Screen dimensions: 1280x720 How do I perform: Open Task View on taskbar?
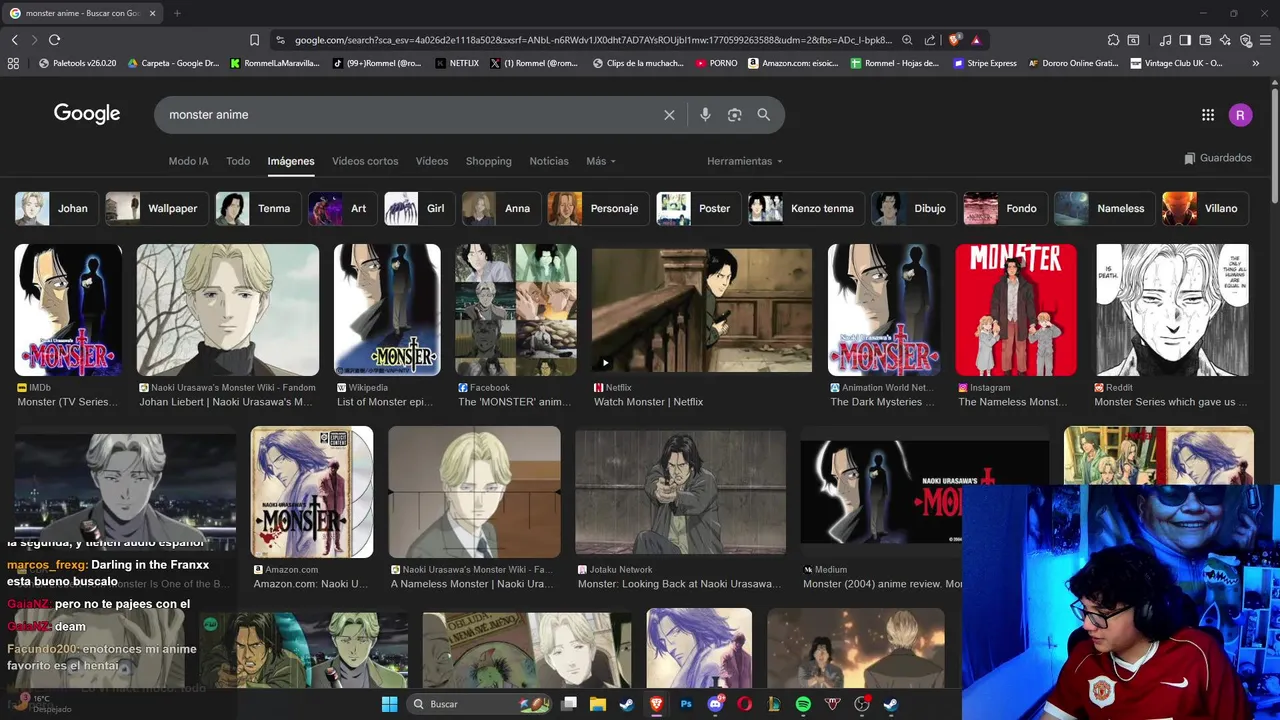point(569,704)
